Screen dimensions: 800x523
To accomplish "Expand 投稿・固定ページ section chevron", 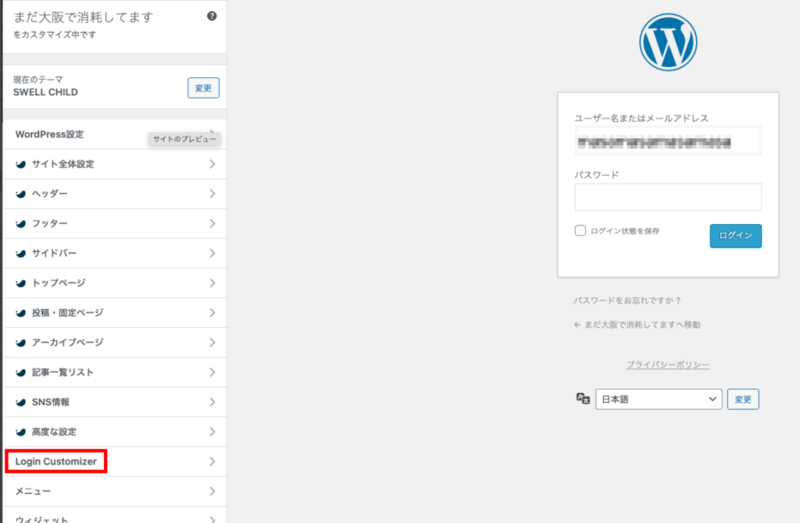I will click(x=212, y=312).
